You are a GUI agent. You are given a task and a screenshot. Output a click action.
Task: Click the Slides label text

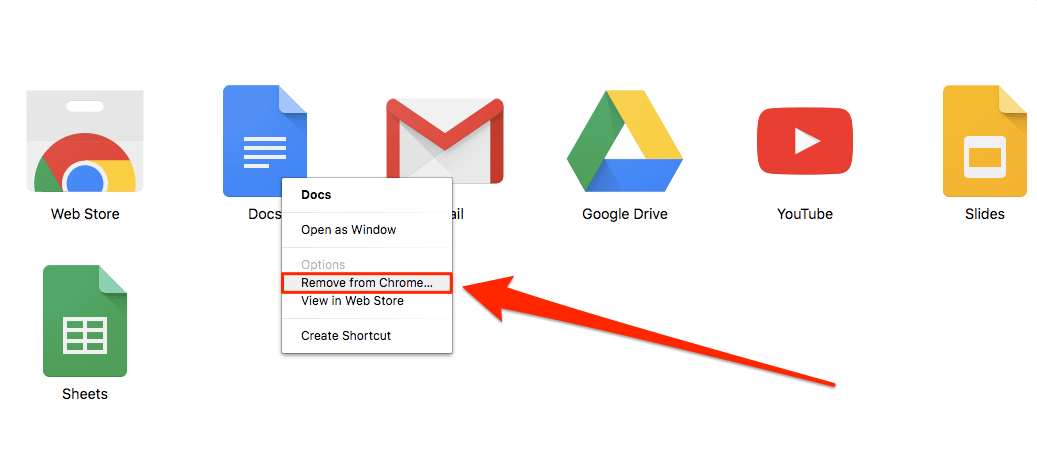pos(985,214)
